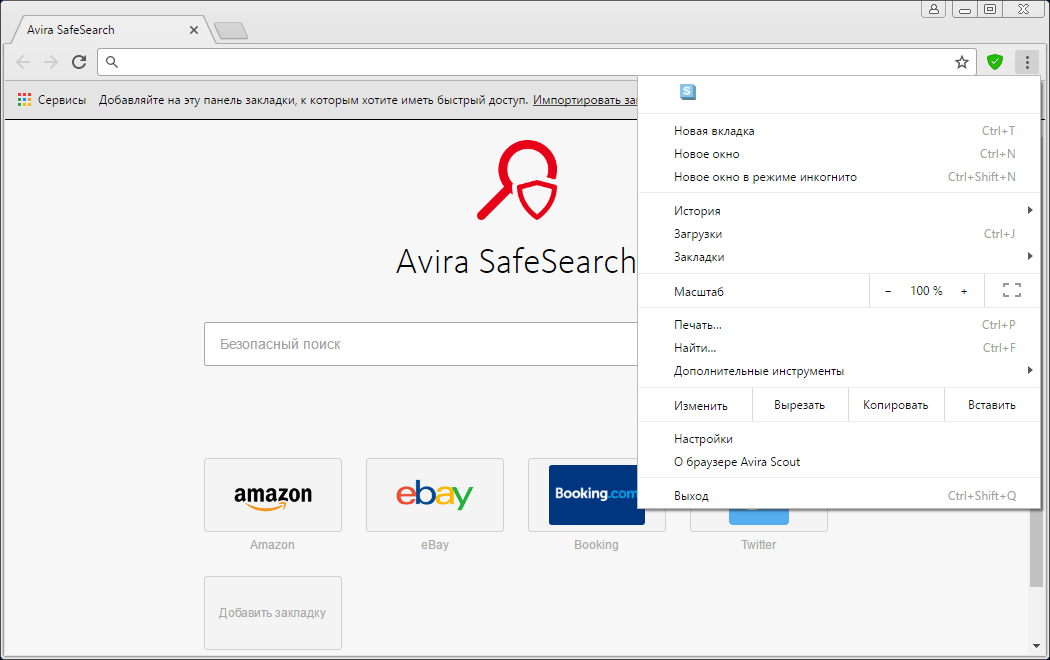Click the Вставить button
The image size is (1050, 660).
point(992,405)
